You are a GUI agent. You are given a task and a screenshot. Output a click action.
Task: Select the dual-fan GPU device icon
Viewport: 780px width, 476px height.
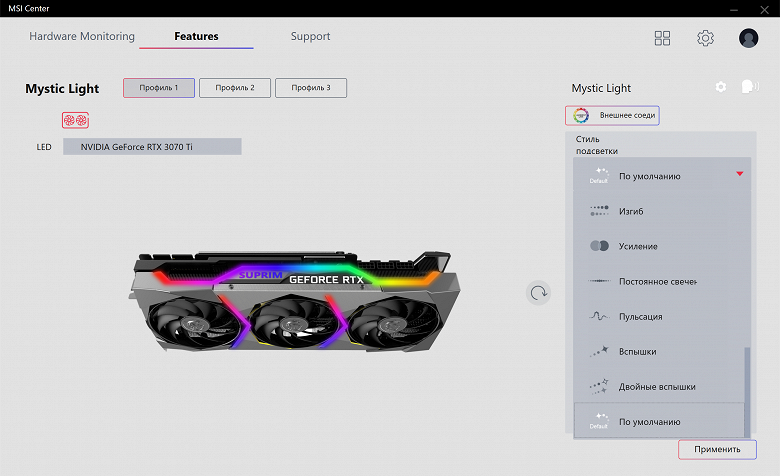75,120
